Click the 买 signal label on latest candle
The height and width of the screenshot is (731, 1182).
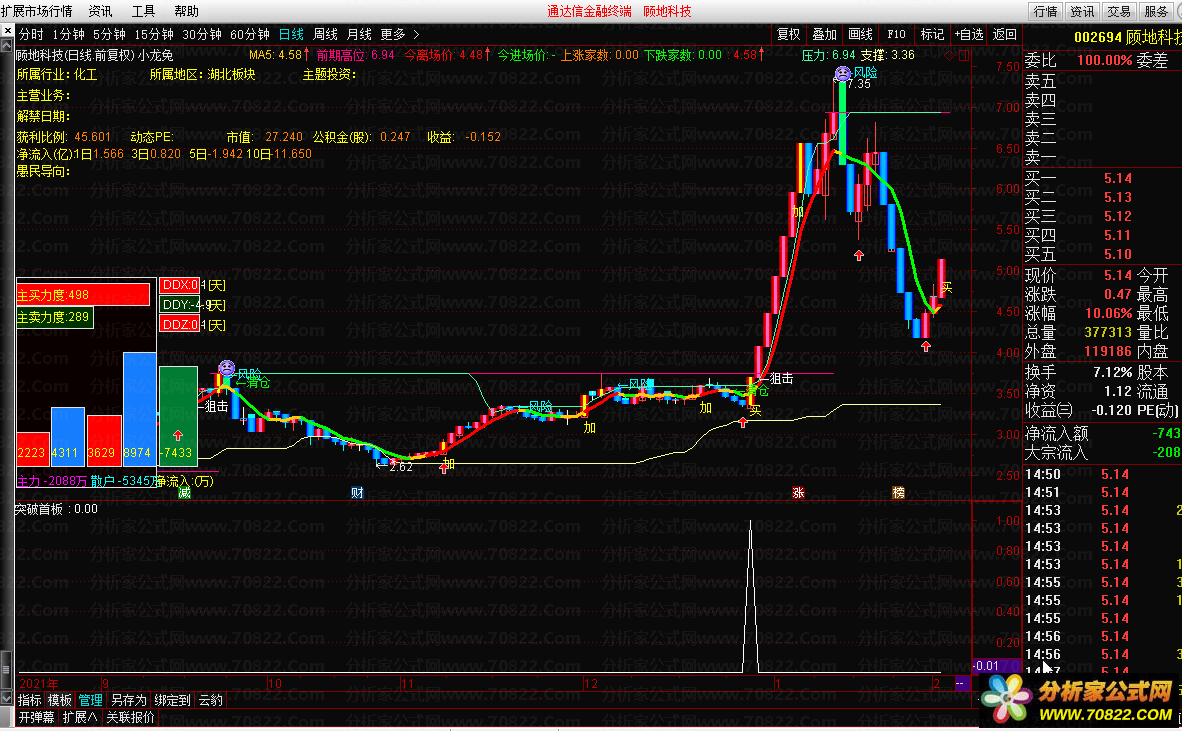click(946, 288)
